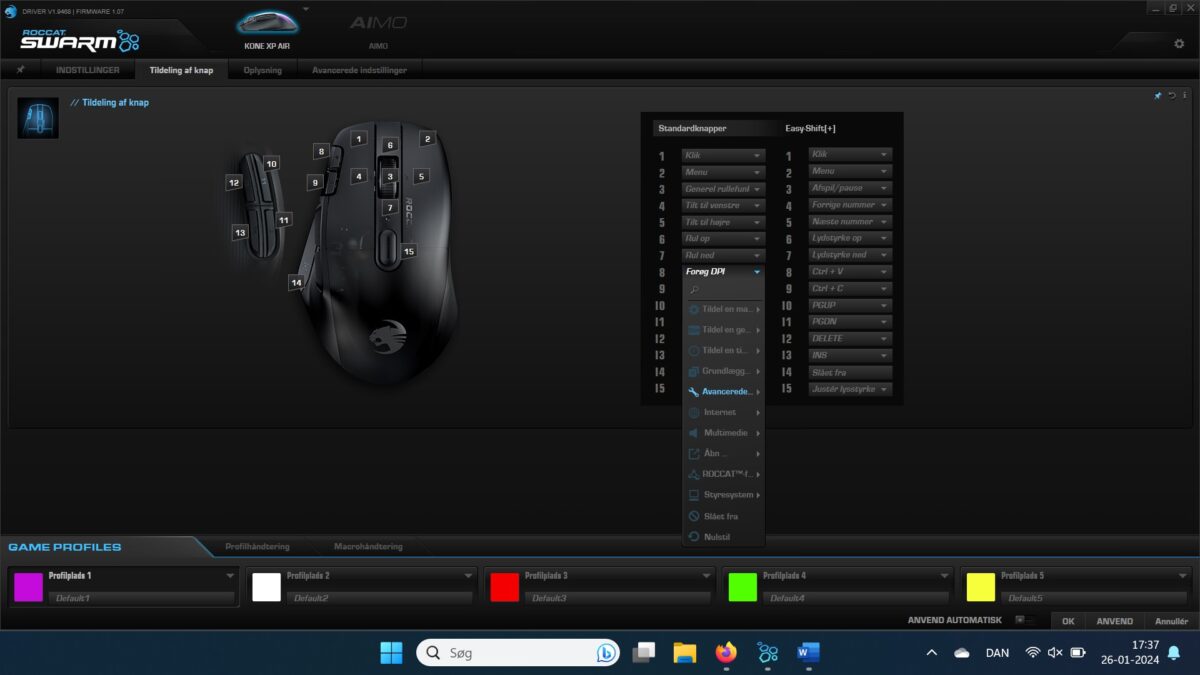The height and width of the screenshot is (675, 1200).
Task: Select mouse button marker 2
Action: (427, 139)
